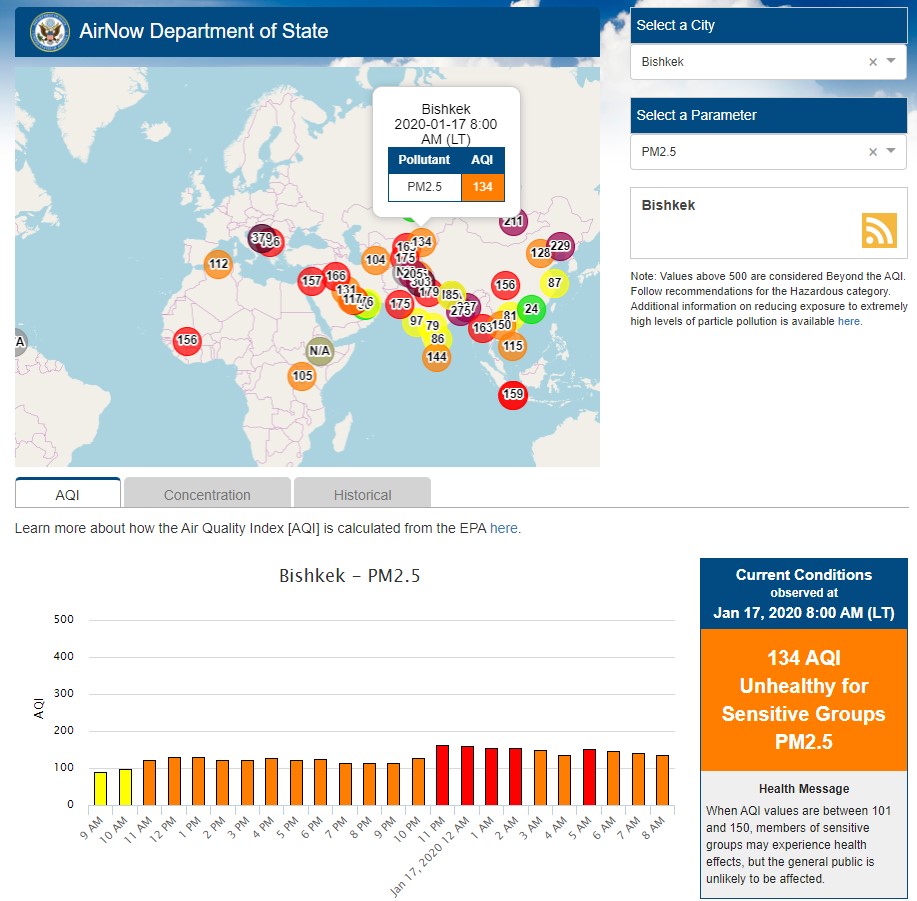
Task: Click the 9 AM yellow chart bar
Action: click(100, 788)
